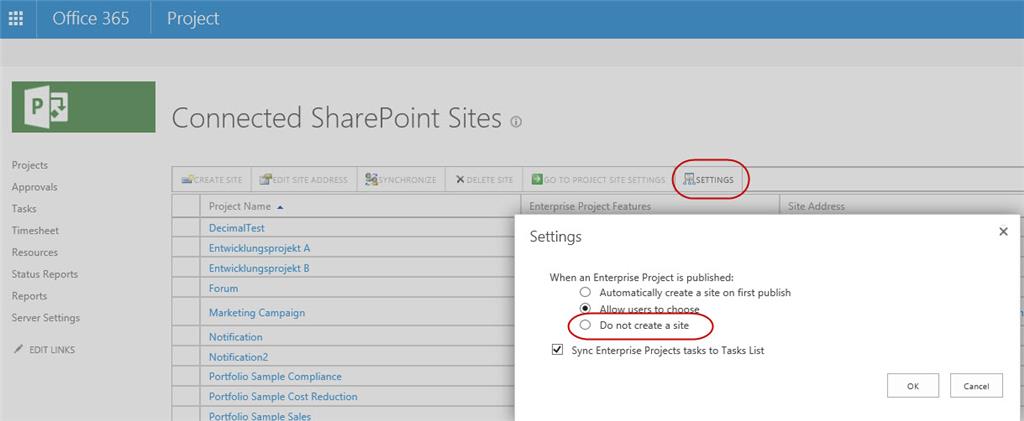Confirm the Settings dialog with OK
Image resolution: width=1024 pixels, height=421 pixels.
coord(913,386)
